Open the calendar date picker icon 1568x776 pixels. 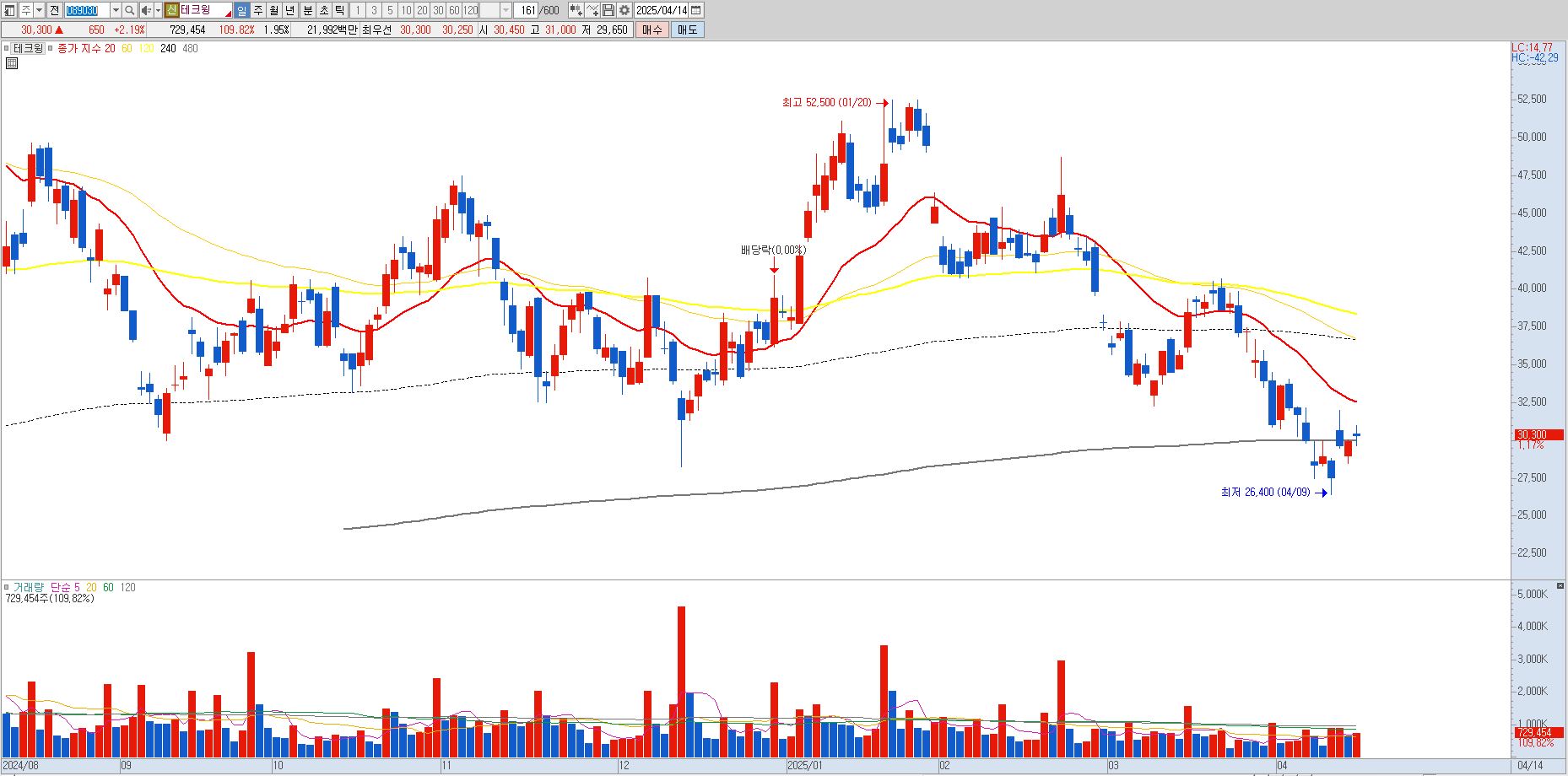coord(695,10)
